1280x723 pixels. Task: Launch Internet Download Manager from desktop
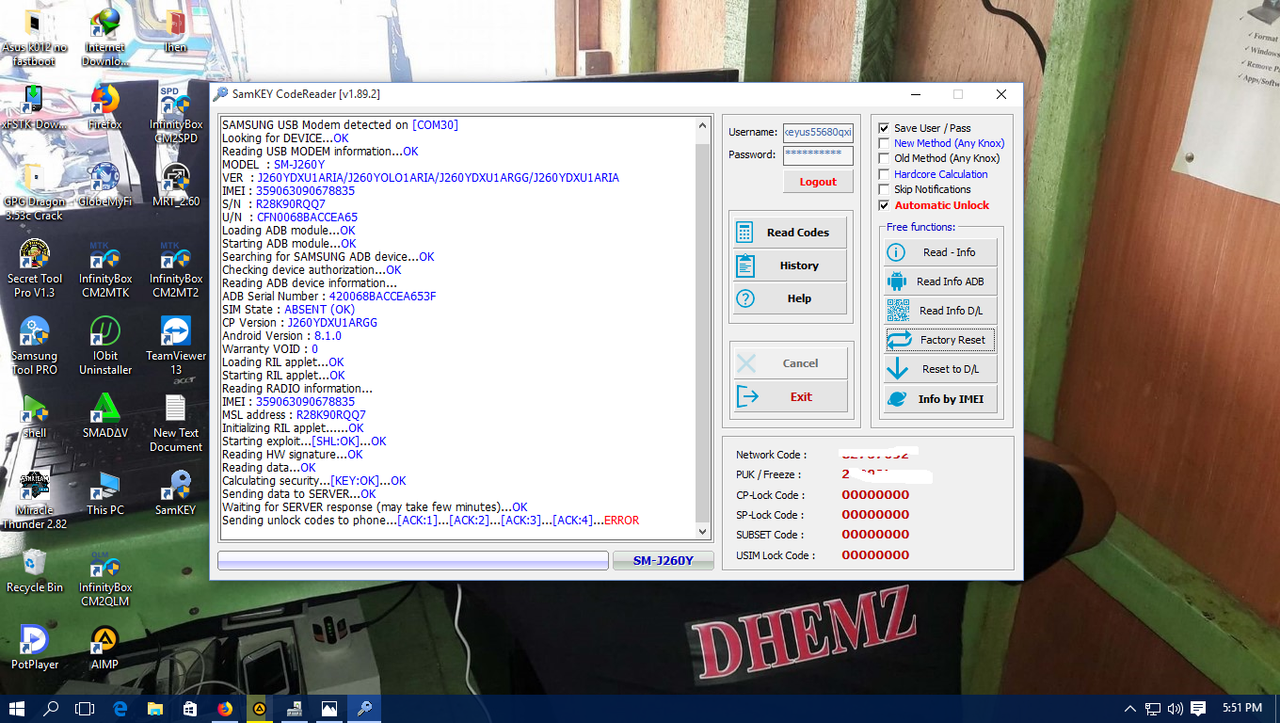(105, 38)
